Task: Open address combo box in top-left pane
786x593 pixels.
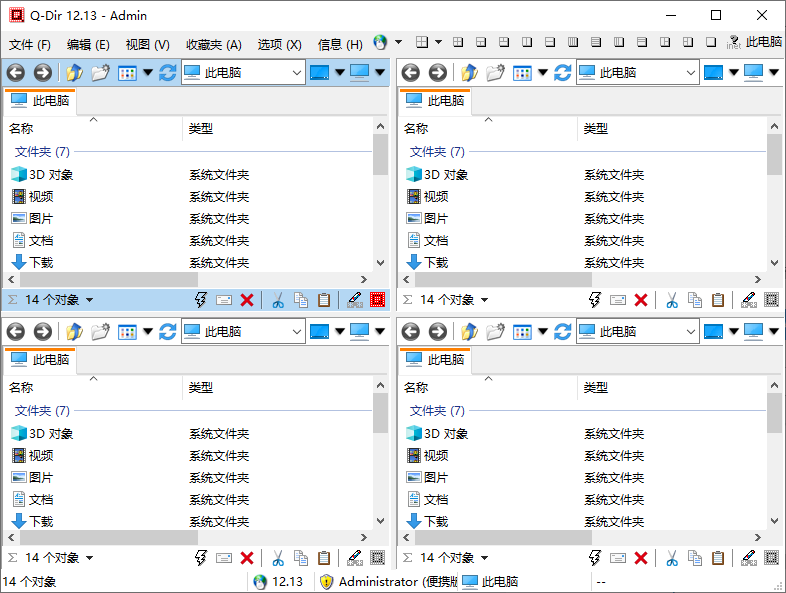Action: (297, 72)
